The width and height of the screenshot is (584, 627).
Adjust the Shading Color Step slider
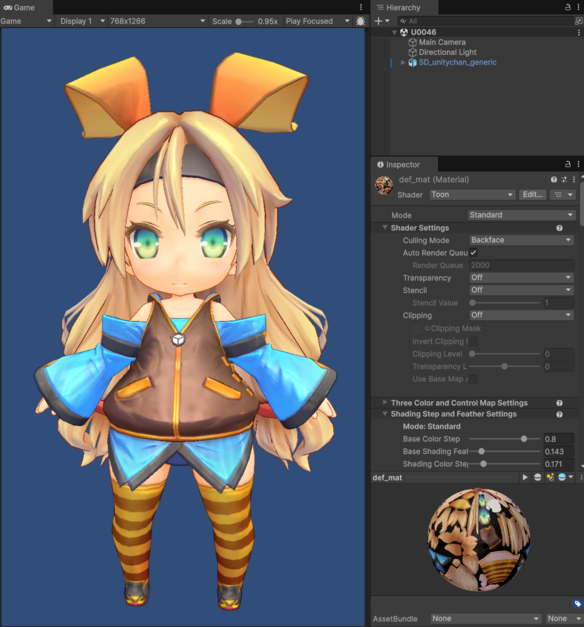point(504,464)
